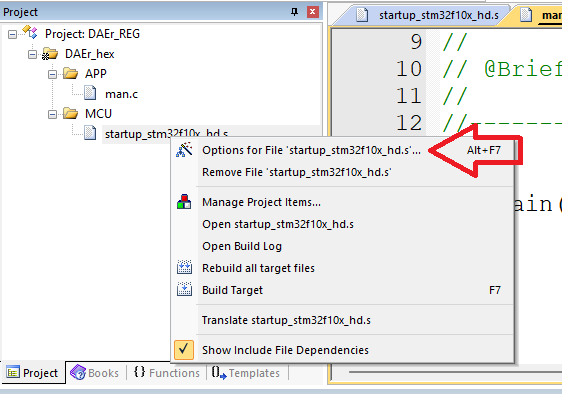Select the MCU folder
The image size is (562, 394).
(x=98, y=114)
